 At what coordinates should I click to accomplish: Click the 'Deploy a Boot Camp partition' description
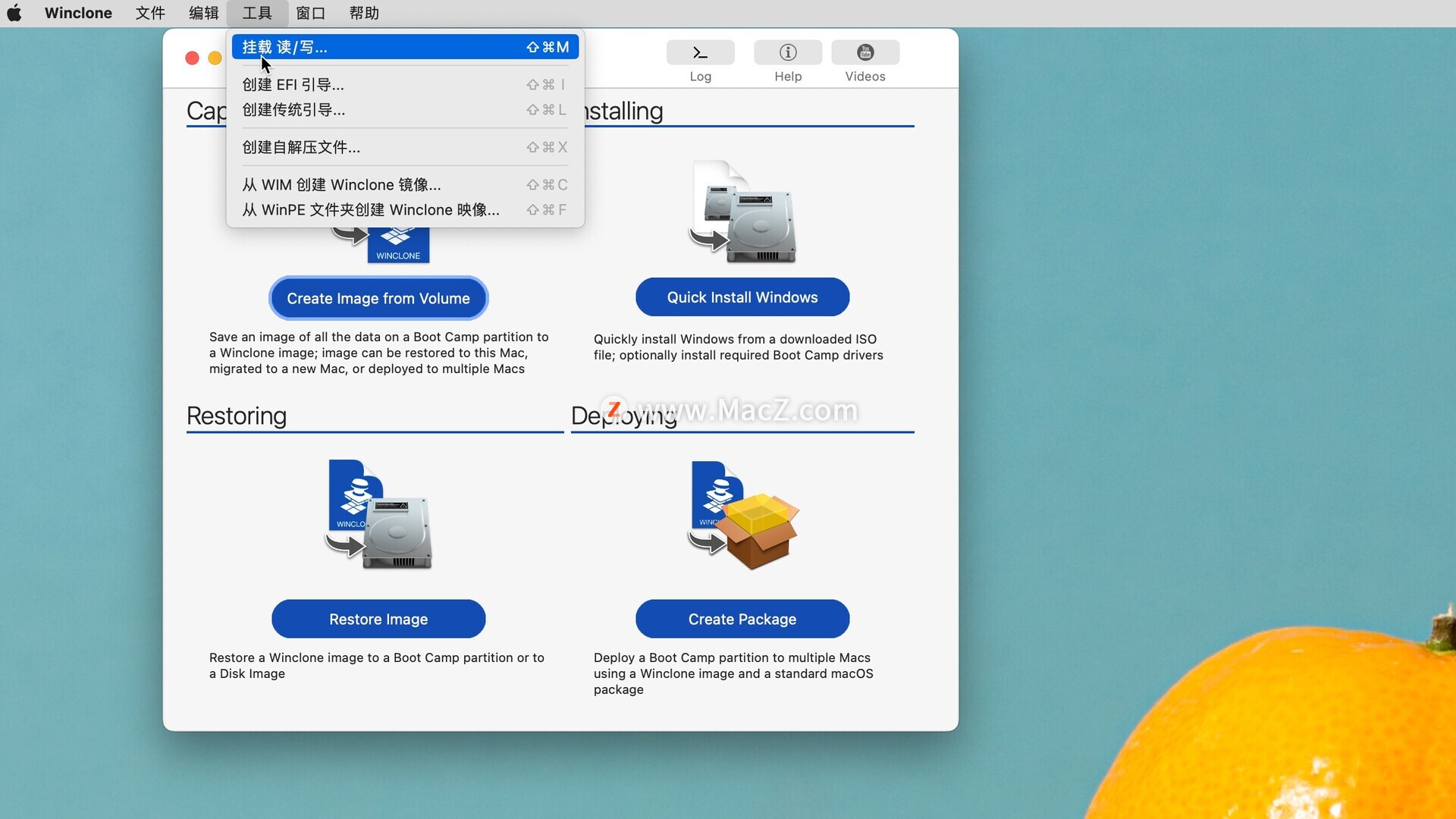click(x=733, y=673)
